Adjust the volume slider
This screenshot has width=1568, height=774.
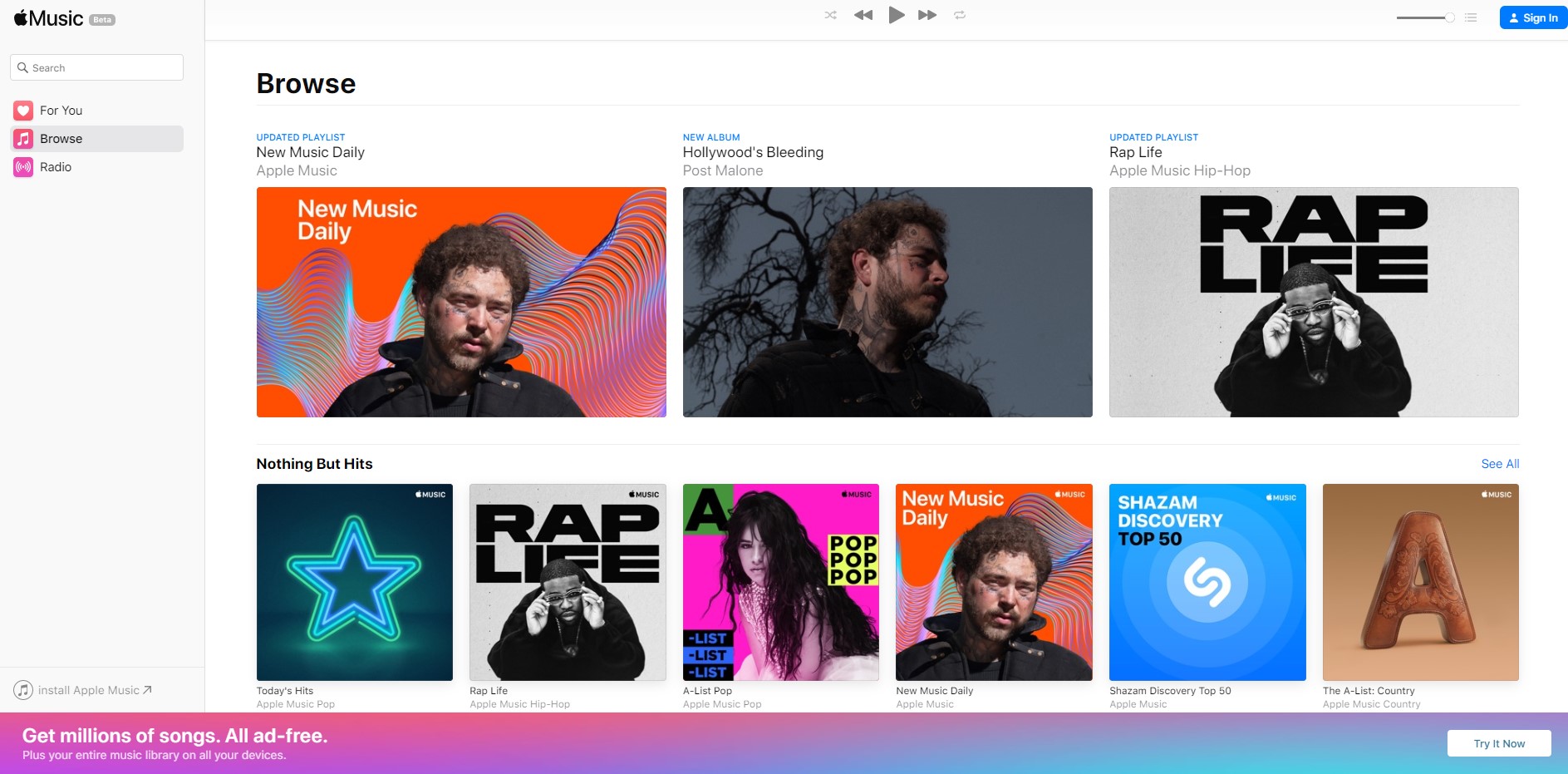point(1423,17)
